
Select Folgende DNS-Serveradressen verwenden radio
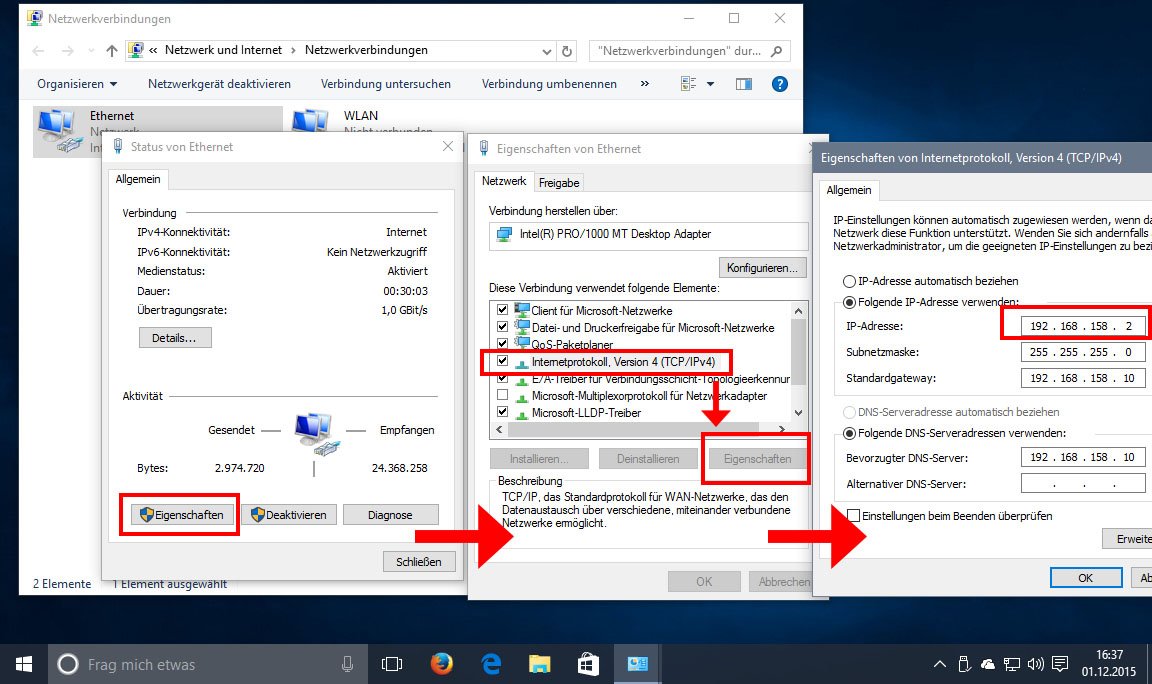[849, 433]
